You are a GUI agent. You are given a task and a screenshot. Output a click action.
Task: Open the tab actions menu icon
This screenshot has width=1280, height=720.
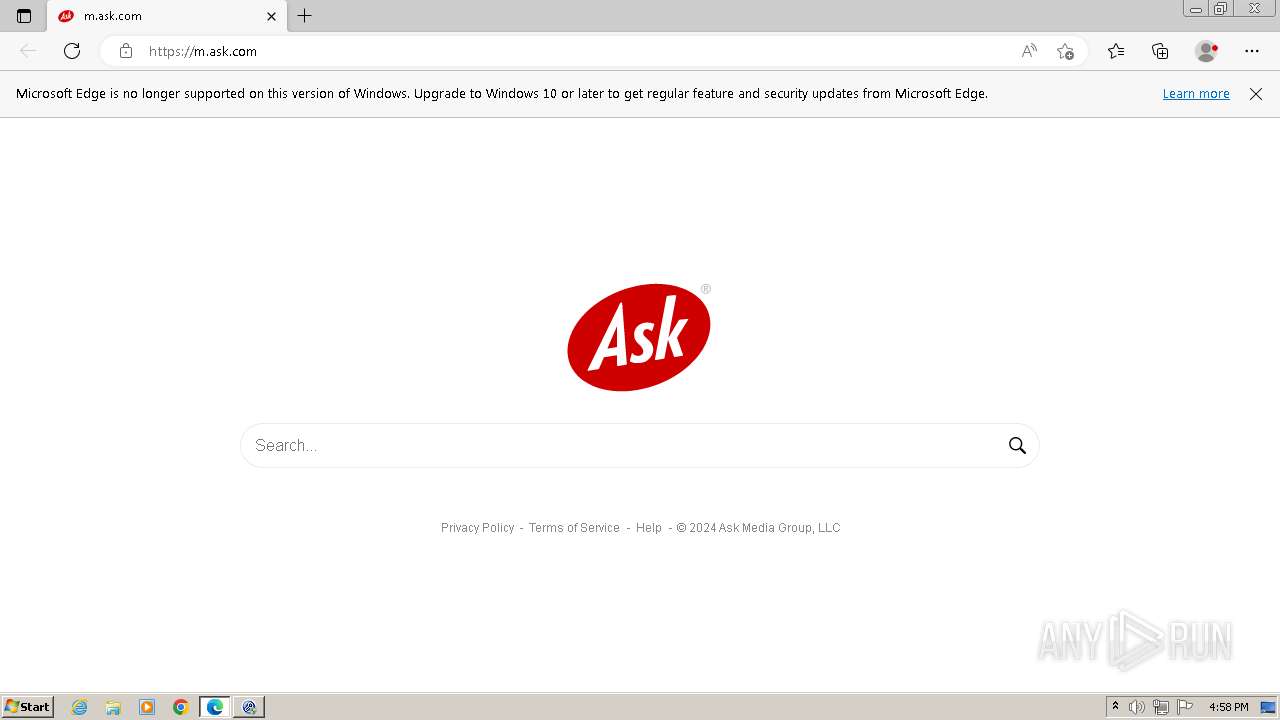pyautogui.click(x=24, y=16)
